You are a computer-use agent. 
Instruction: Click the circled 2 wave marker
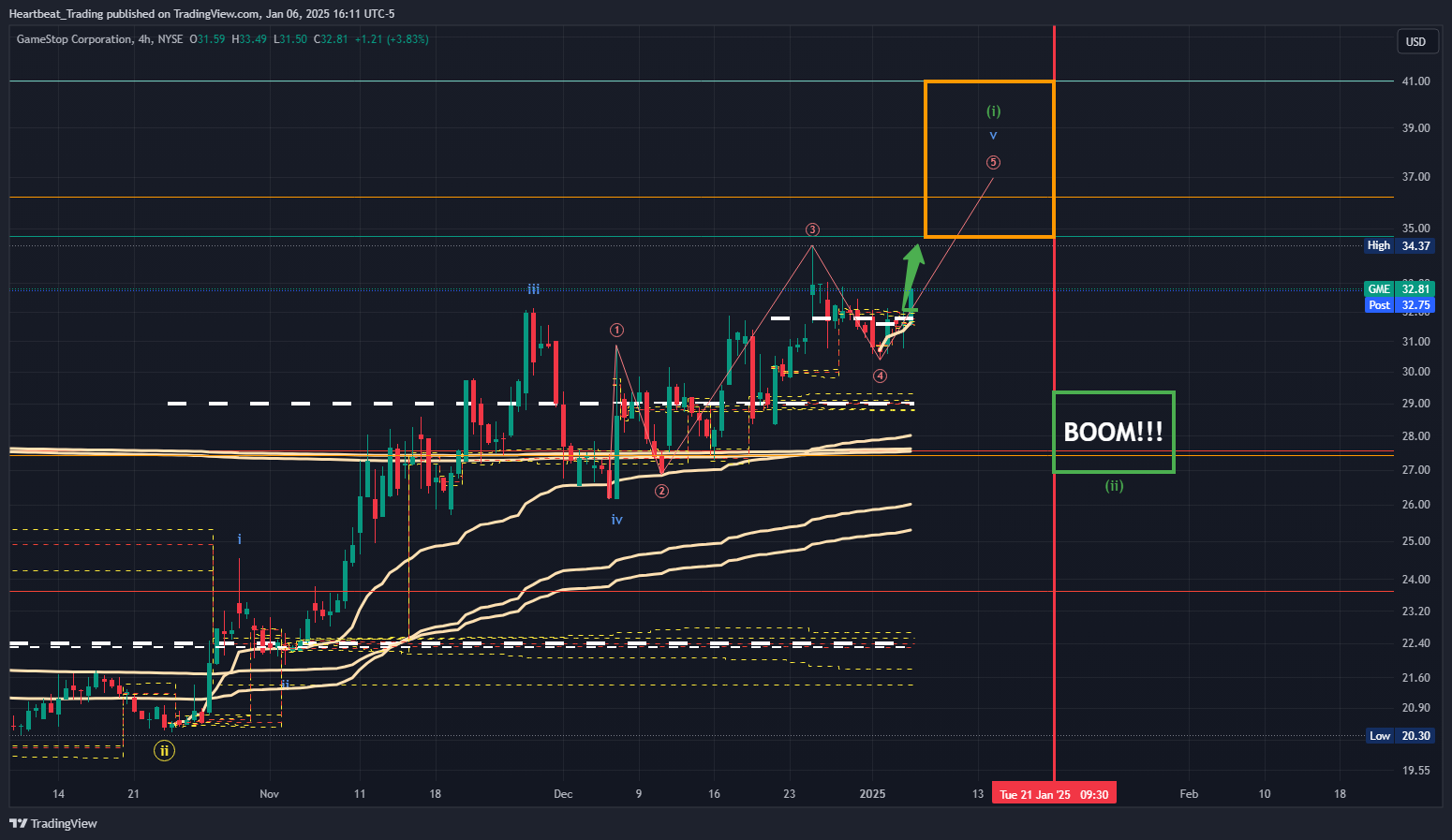tap(661, 491)
